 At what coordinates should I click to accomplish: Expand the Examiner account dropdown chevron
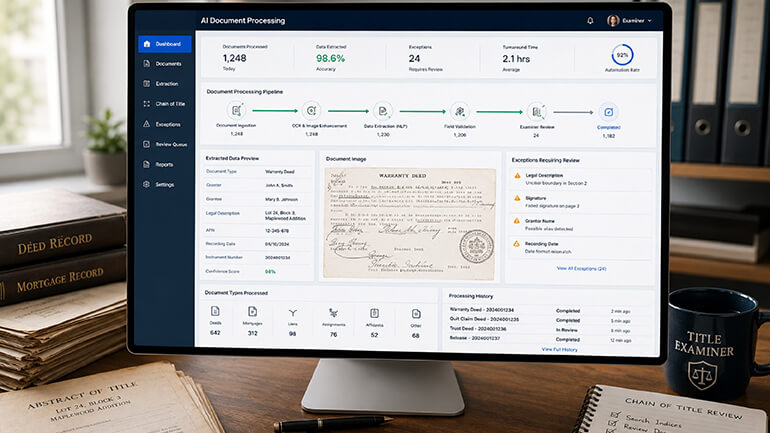[x=650, y=21]
